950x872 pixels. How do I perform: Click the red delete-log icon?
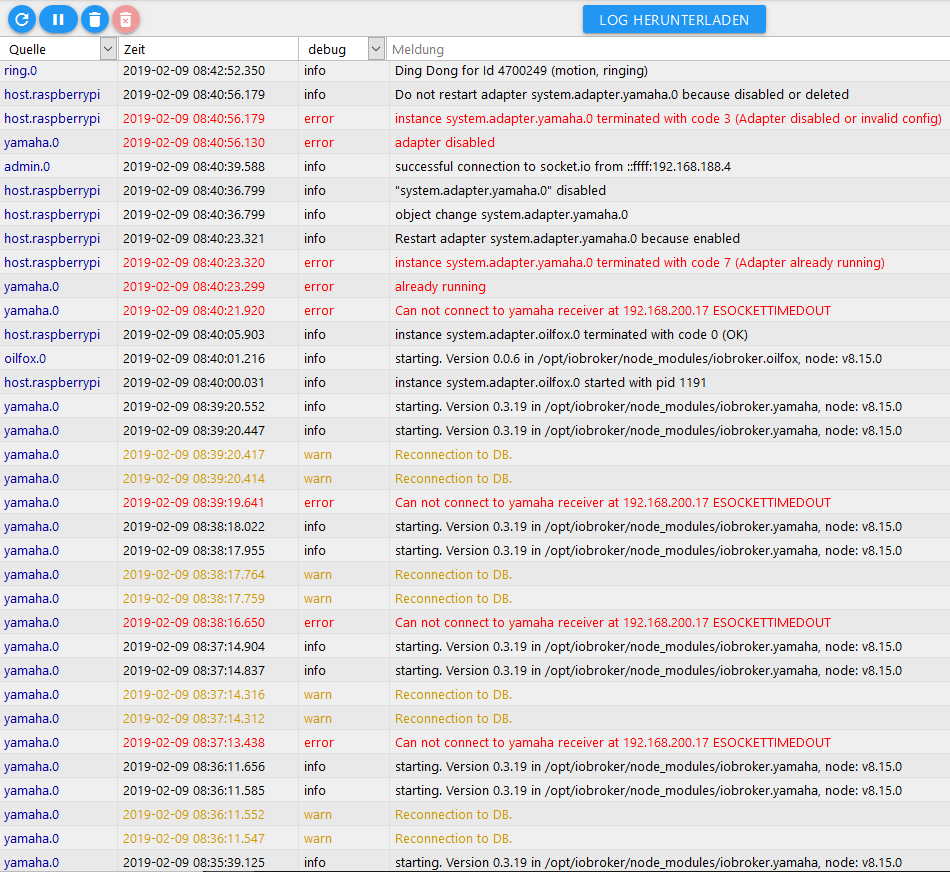pos(125,19)
